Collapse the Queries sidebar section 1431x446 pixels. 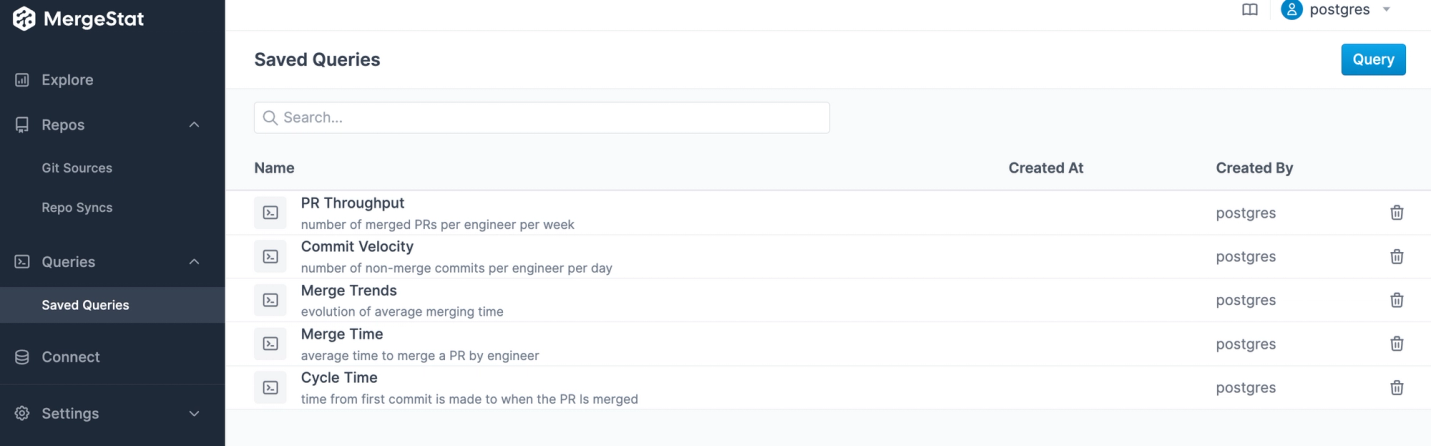tap(194, 262)
